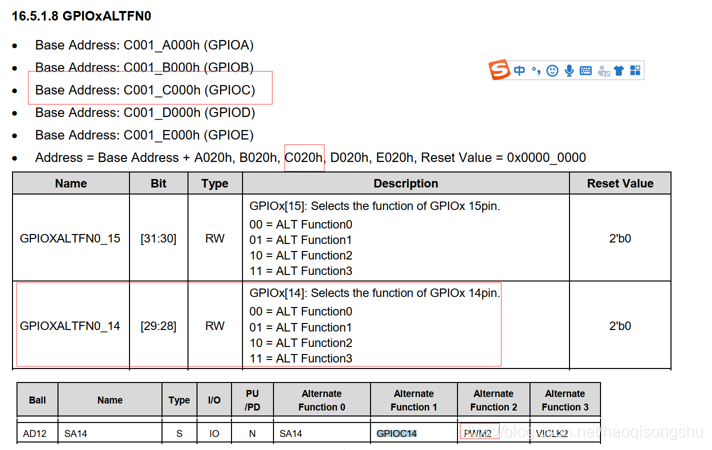Click the '[29:28]' bit cell
This screenshot has height=450, width=712.
[158, 326]
